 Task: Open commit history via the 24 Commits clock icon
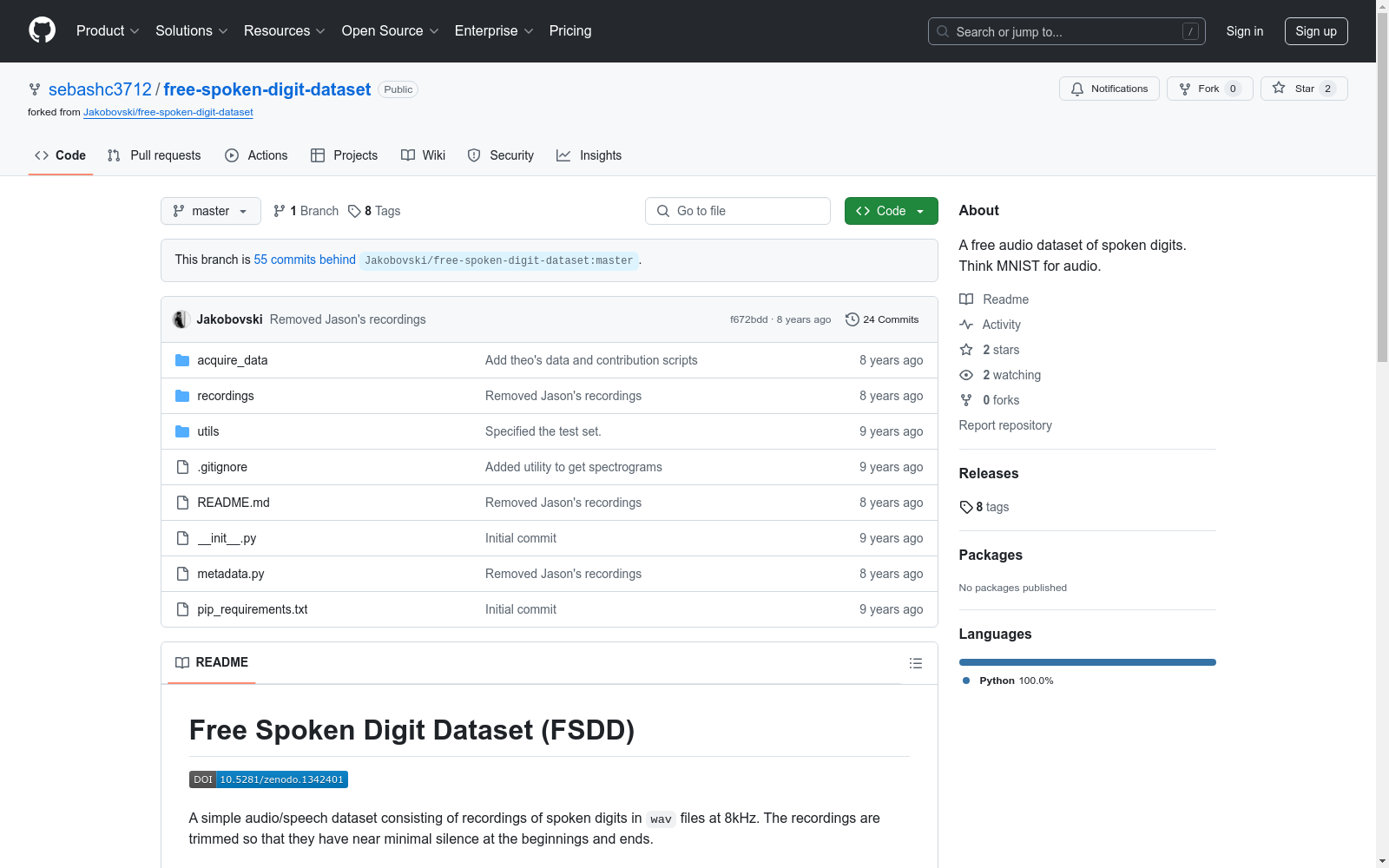pyautogui.click(x=852, y=319)
